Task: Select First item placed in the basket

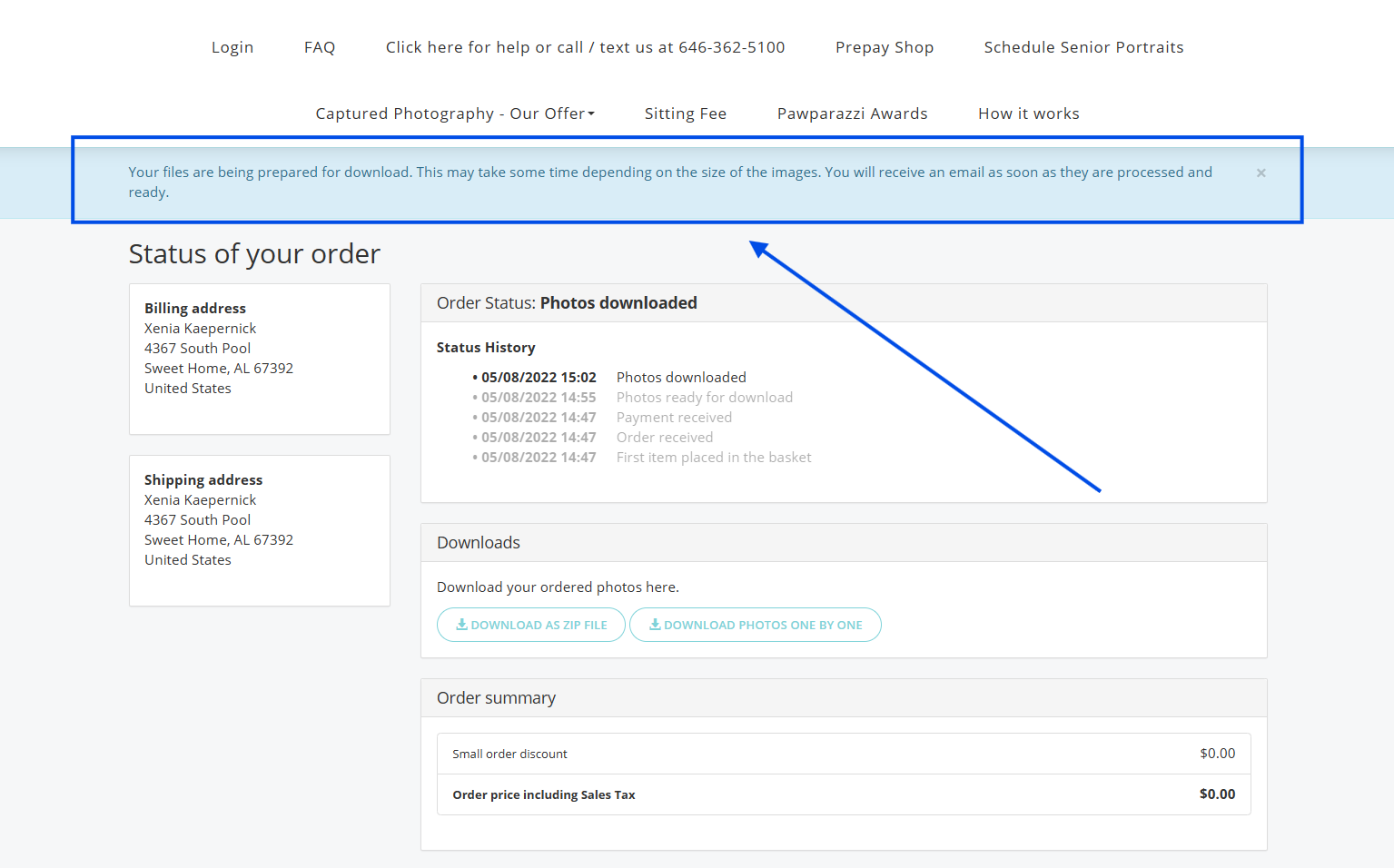Action: pyautogui.click(x=714, y=458)
